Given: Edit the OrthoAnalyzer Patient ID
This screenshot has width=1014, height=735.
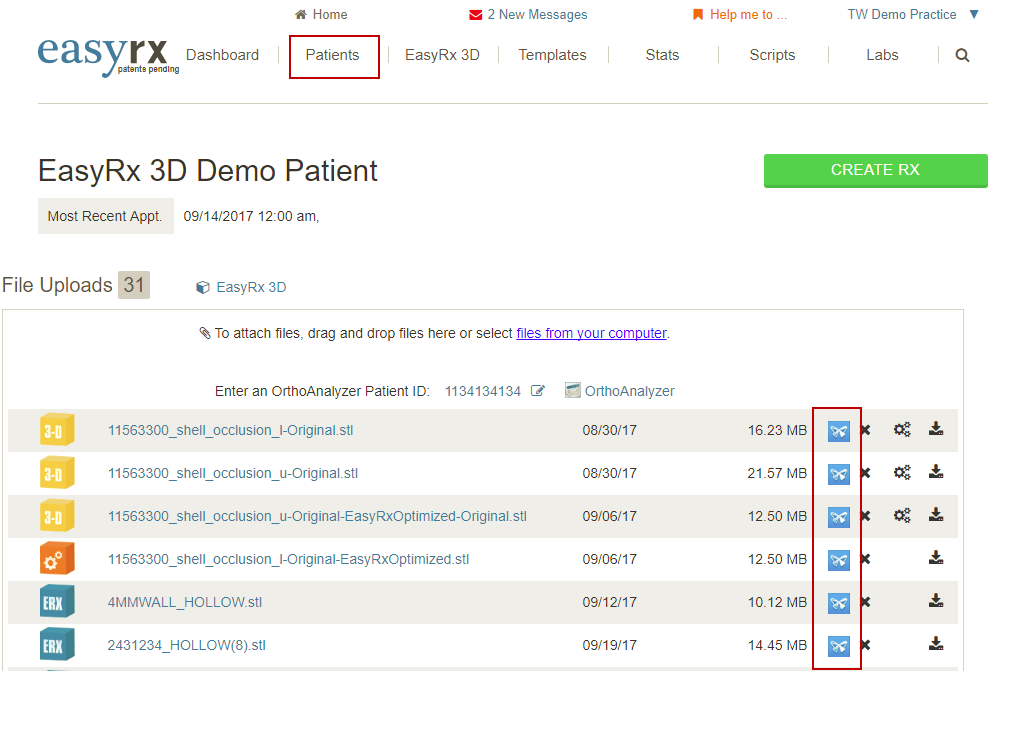Looking at the screenshot, I should (537, 390).
